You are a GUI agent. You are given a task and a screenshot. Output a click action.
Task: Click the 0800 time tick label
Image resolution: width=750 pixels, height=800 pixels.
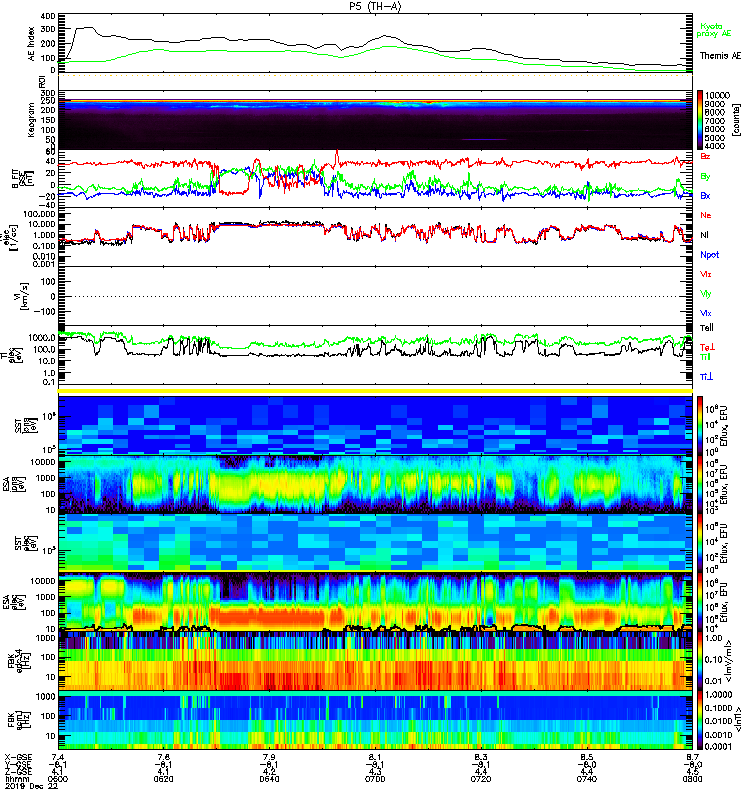692,779
